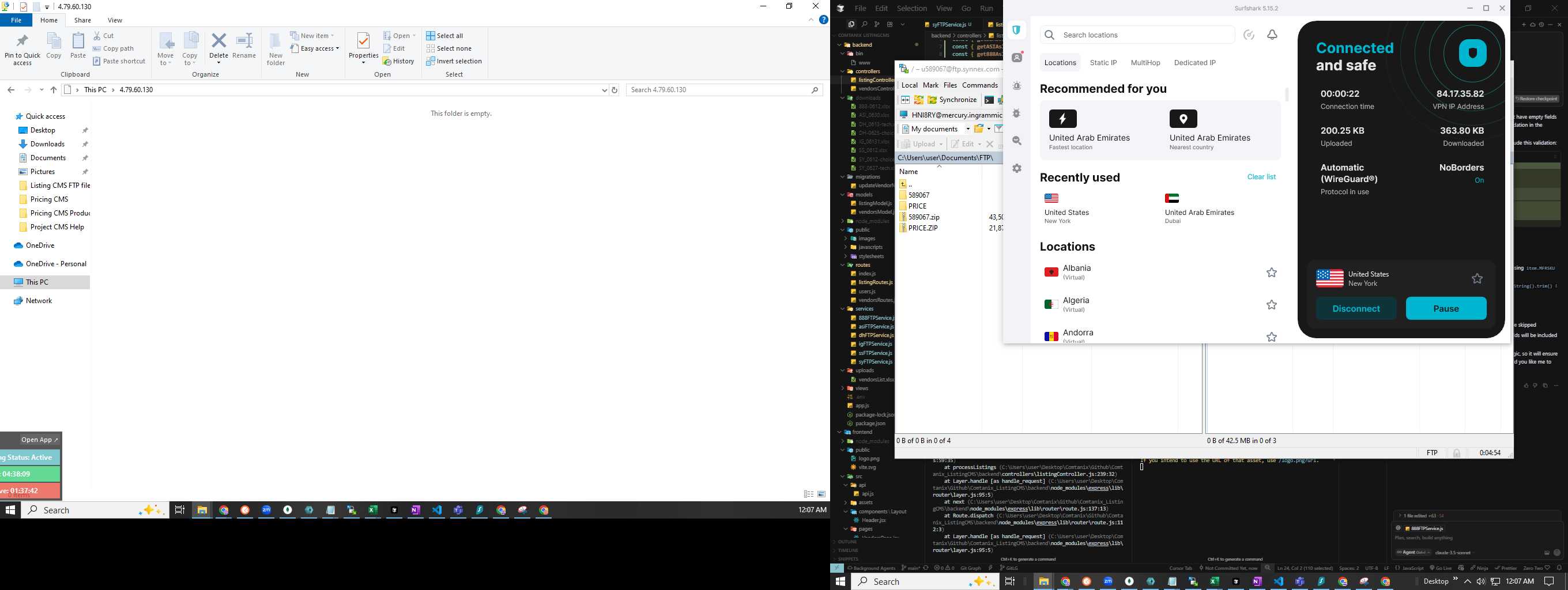Open Surfshark Alert sidebar icon
Viewport: 1568px width, 590px height.
pyautogui.click(x=1017, y=86)
